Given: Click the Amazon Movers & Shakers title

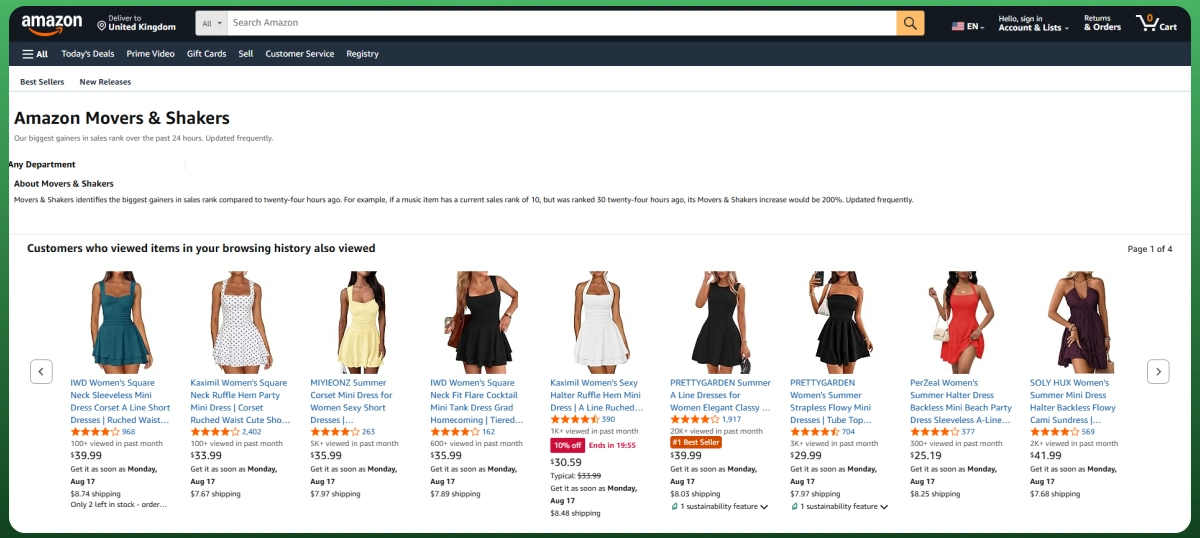Looking at the screenshot, I should [x=122, y=118].
